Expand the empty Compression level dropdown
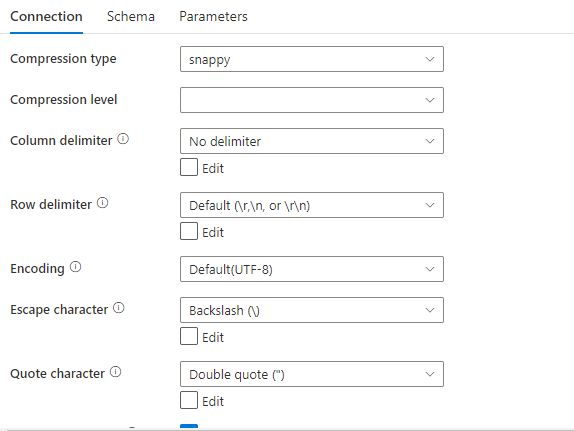The height and width of the screenshot is (431, 574). (312, 100)
